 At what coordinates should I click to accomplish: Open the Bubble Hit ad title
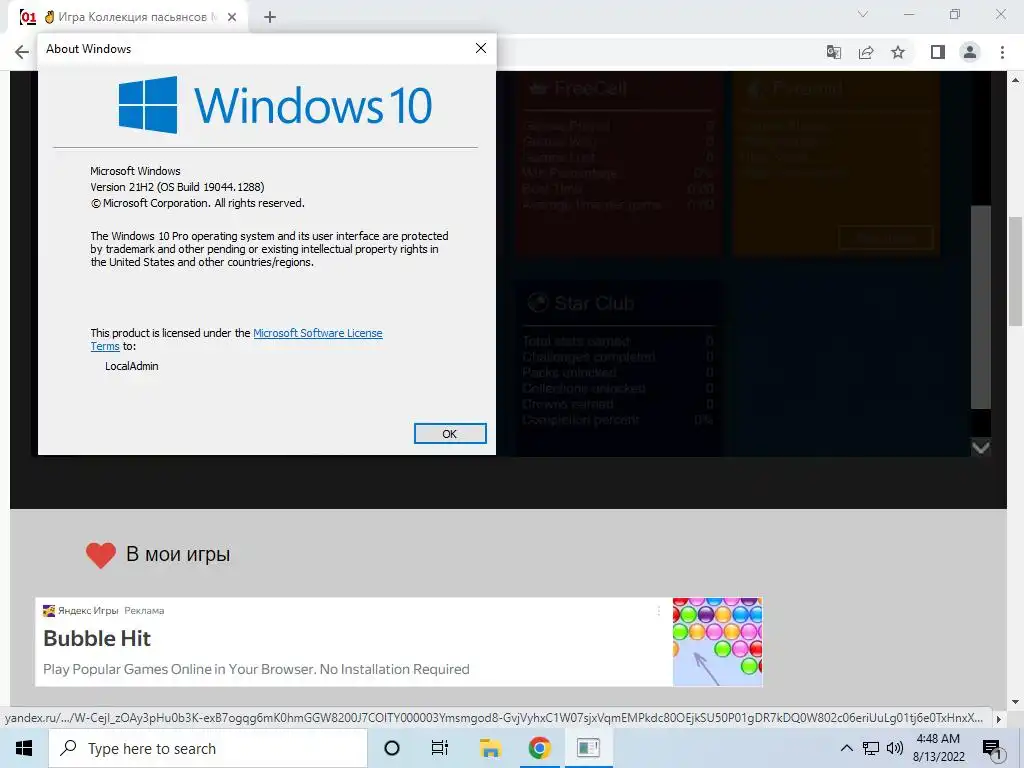click(x=97, y=638)
